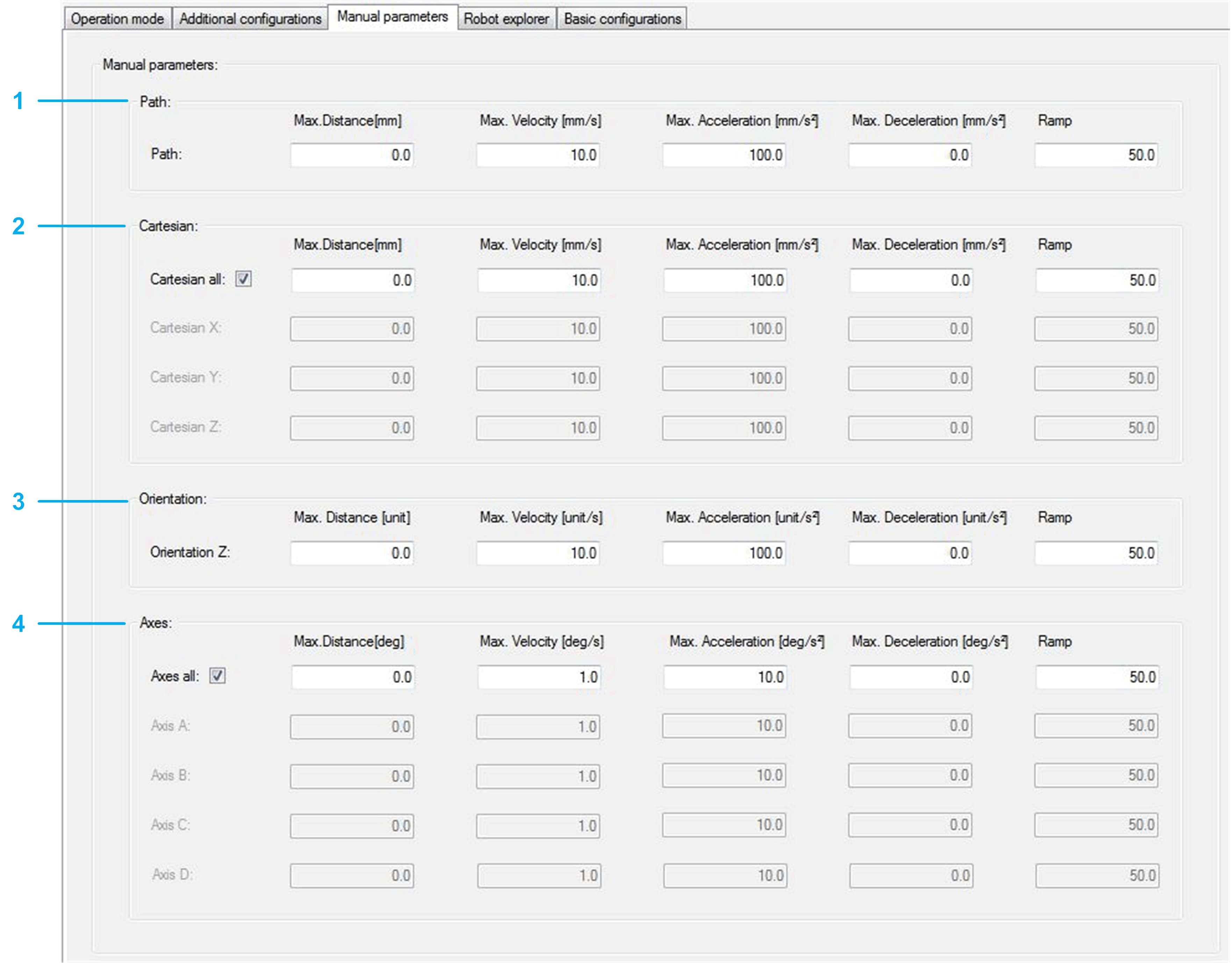Screen dimensions: 1232x963
Task: Click the Path Max. Distance field
Action: (352, 155)
